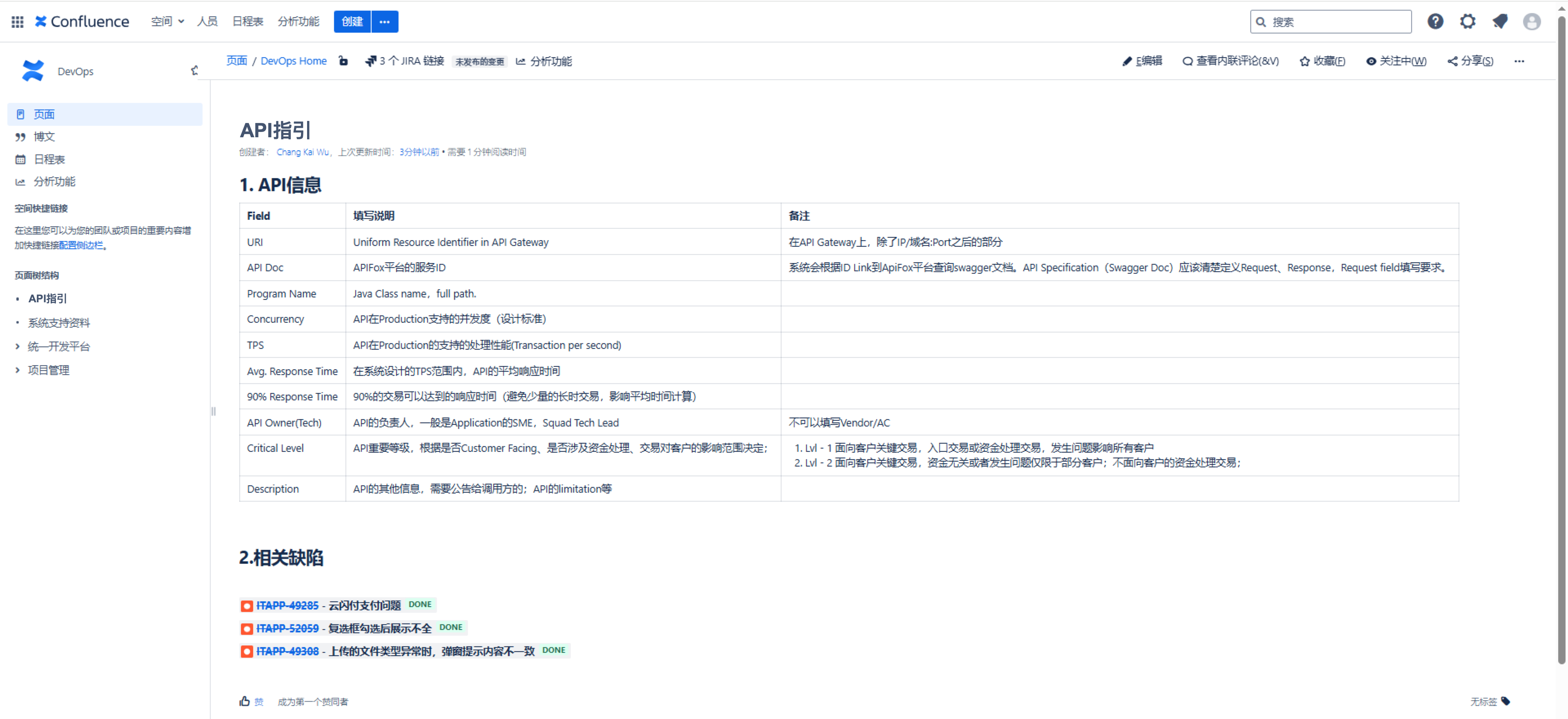Open the help question mark icon
Viewport: 1568px width, 719px height.
pyautogui.click(x=1435, y=22)
